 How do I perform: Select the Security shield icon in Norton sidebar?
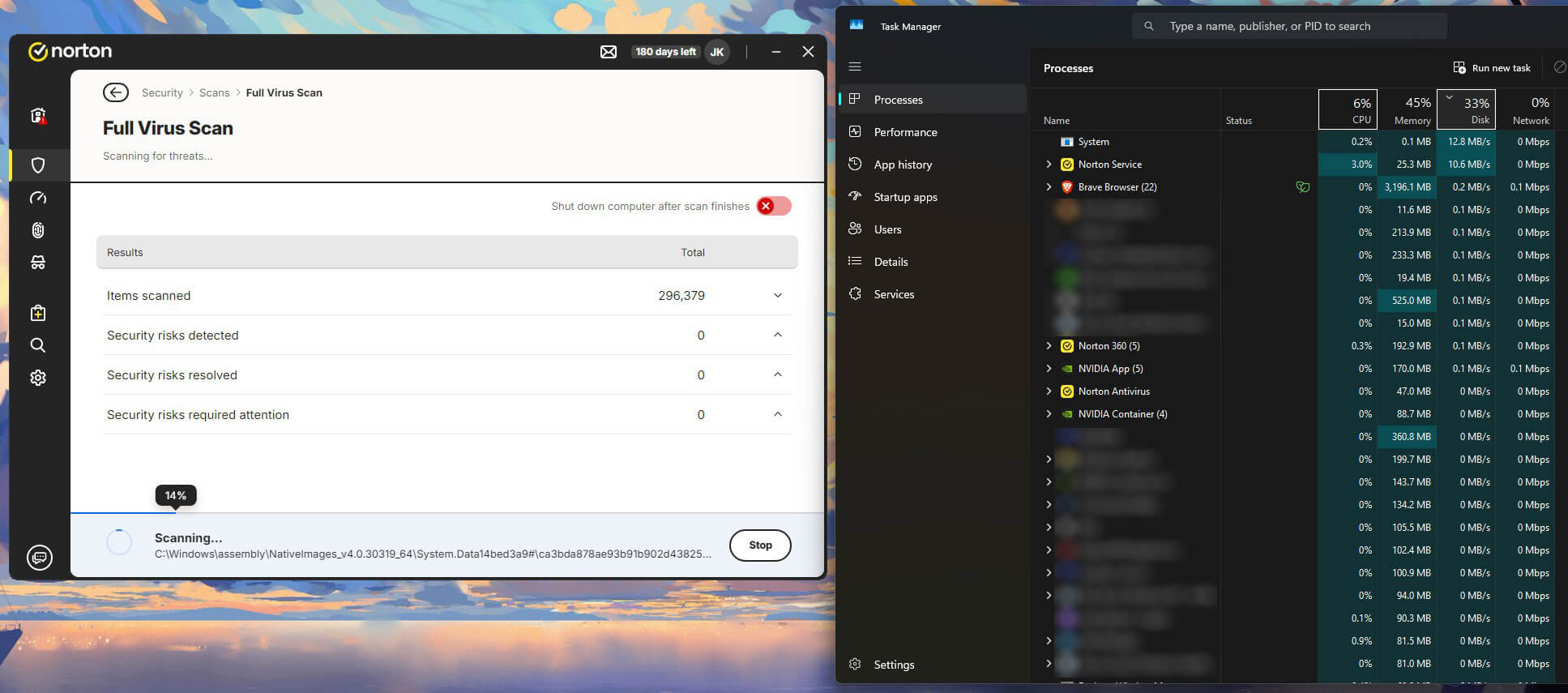tap(38, 165)
